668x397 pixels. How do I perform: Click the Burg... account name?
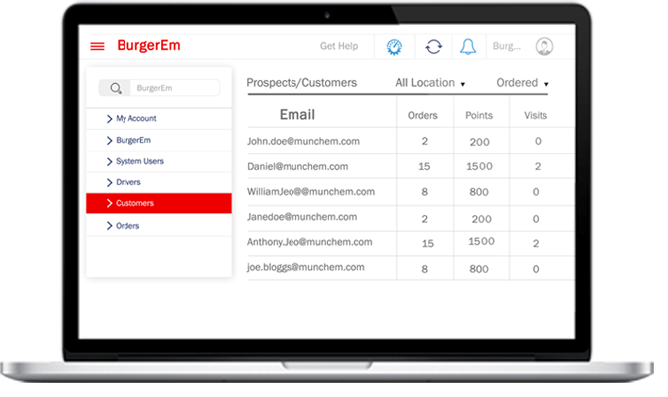[507, 46]
